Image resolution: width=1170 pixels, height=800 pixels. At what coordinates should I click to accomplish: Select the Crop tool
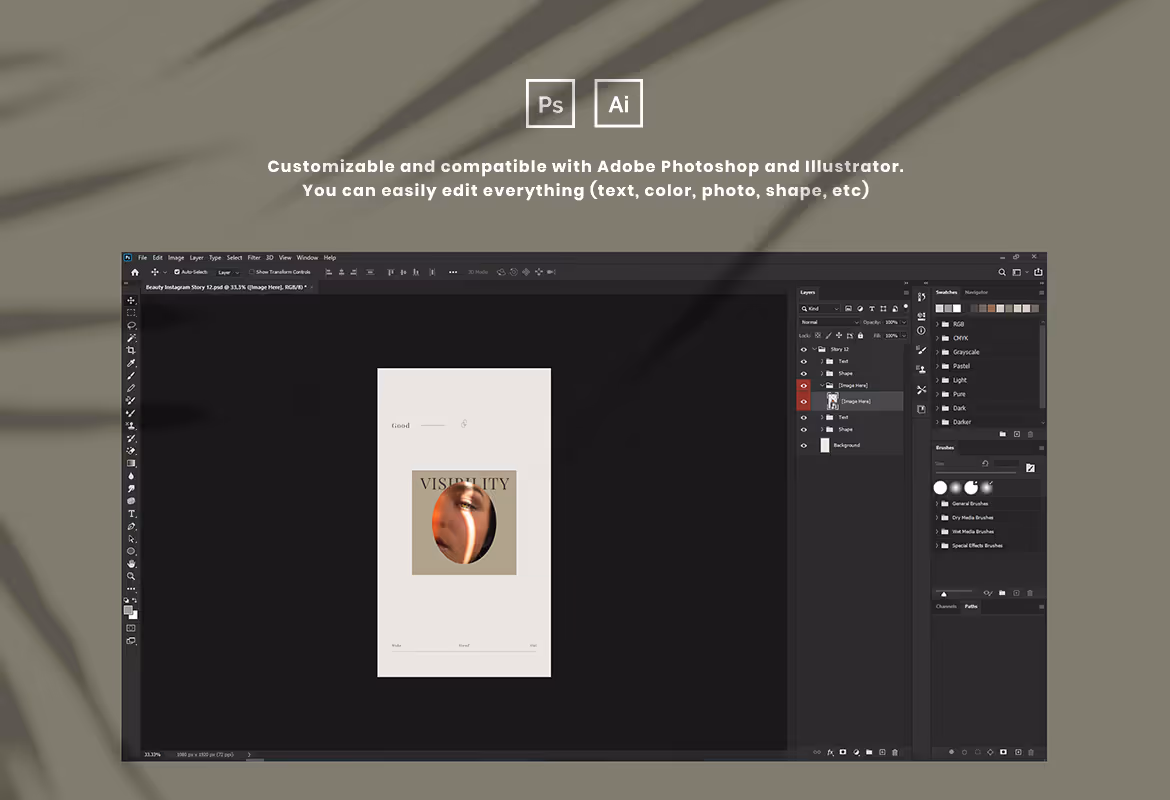pos(131,350)
